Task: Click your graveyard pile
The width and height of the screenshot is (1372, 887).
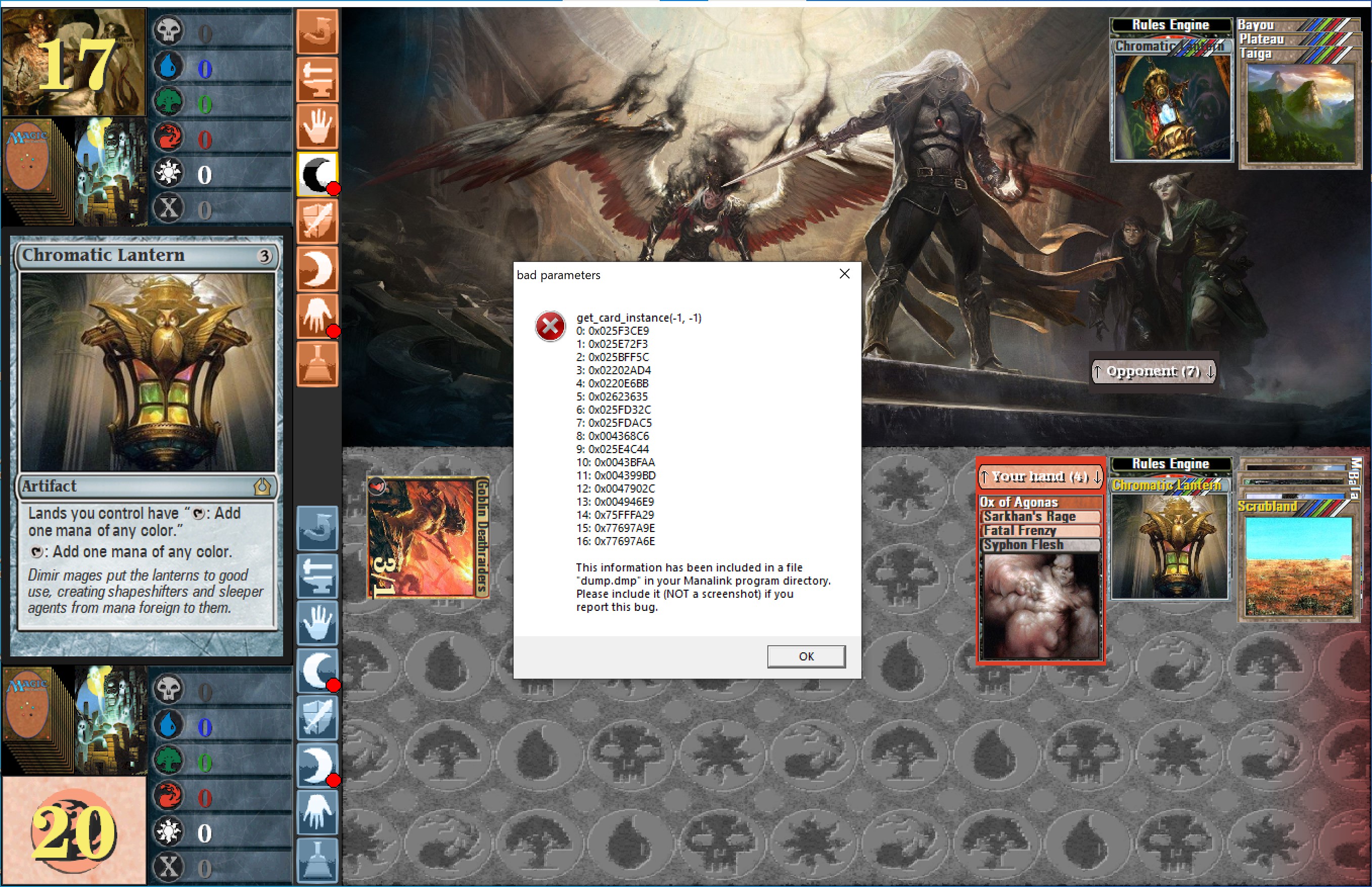Action: pos(112,720)
